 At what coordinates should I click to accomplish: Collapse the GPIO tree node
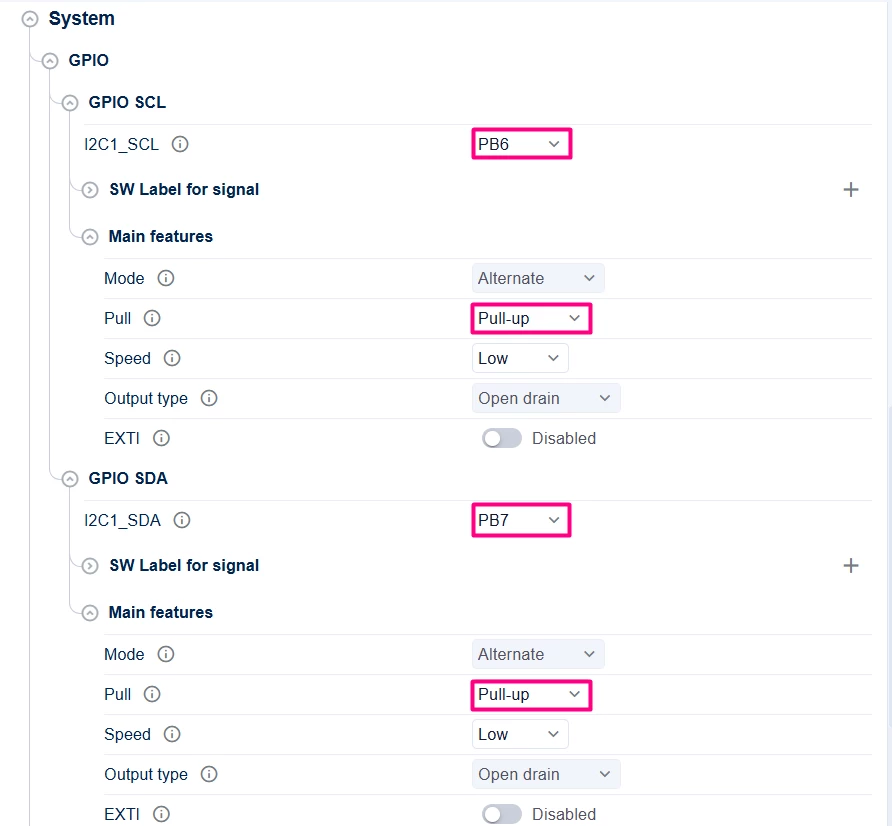pyautogui.click(x=50, y=61)
